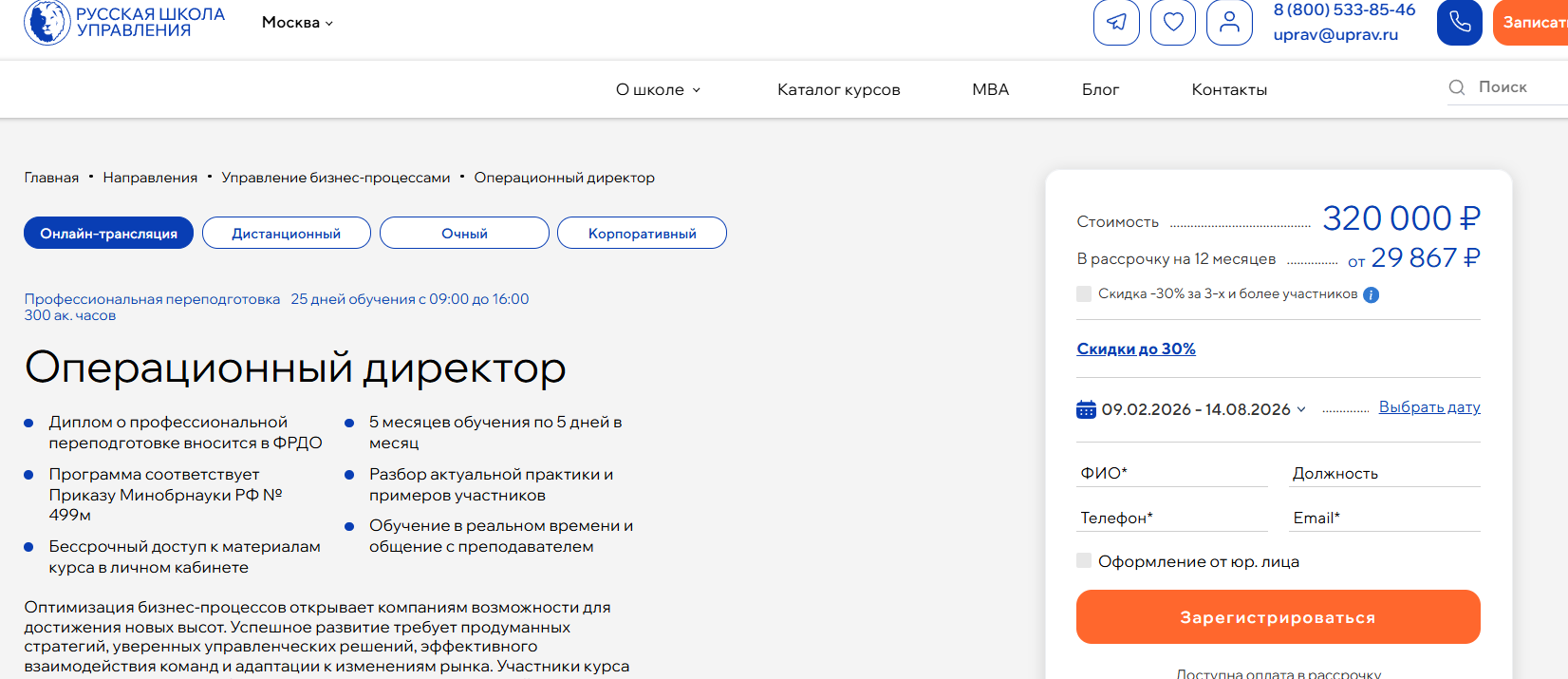The width and height of the screenshot is (1568, 679).
Task: Click the blue phone call icon
Action: point(1459,22)
